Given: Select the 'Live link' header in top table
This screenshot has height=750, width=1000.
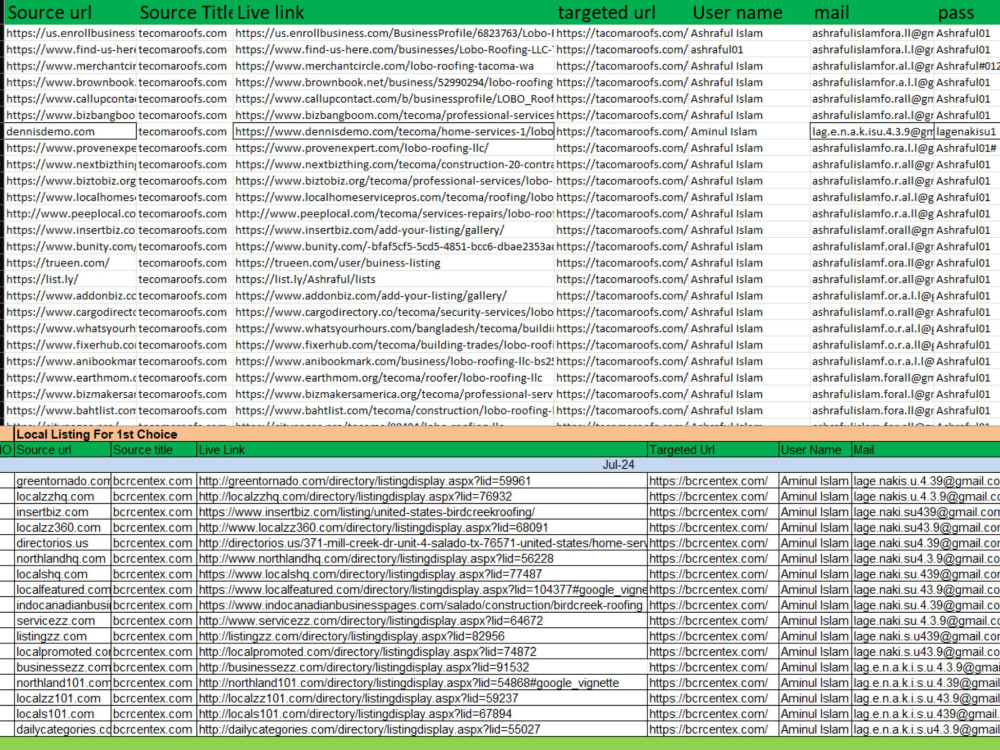Looking at the screenshot, I should (x=270, y=12).
